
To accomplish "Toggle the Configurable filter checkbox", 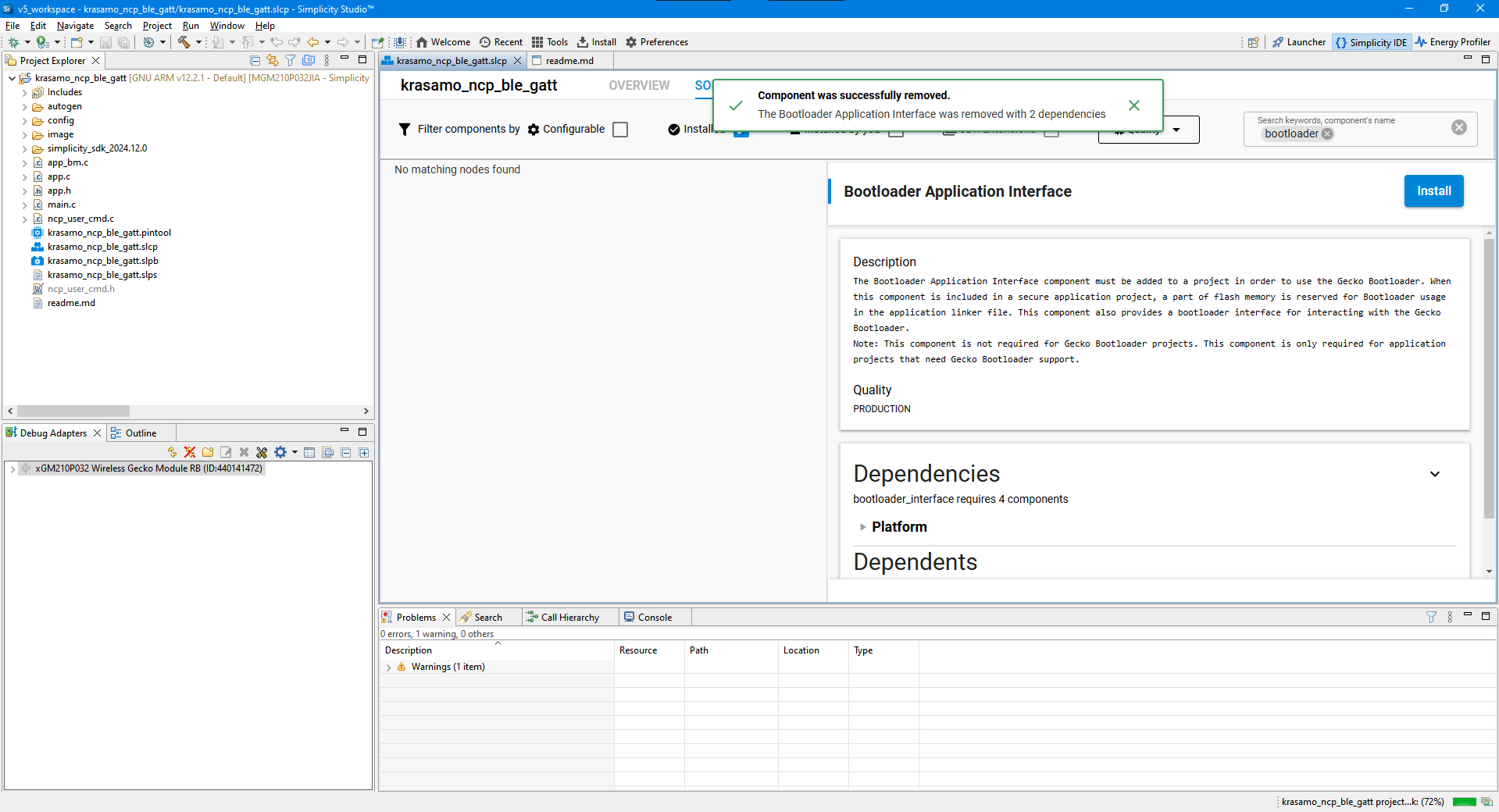I will (x=620, y=130).
